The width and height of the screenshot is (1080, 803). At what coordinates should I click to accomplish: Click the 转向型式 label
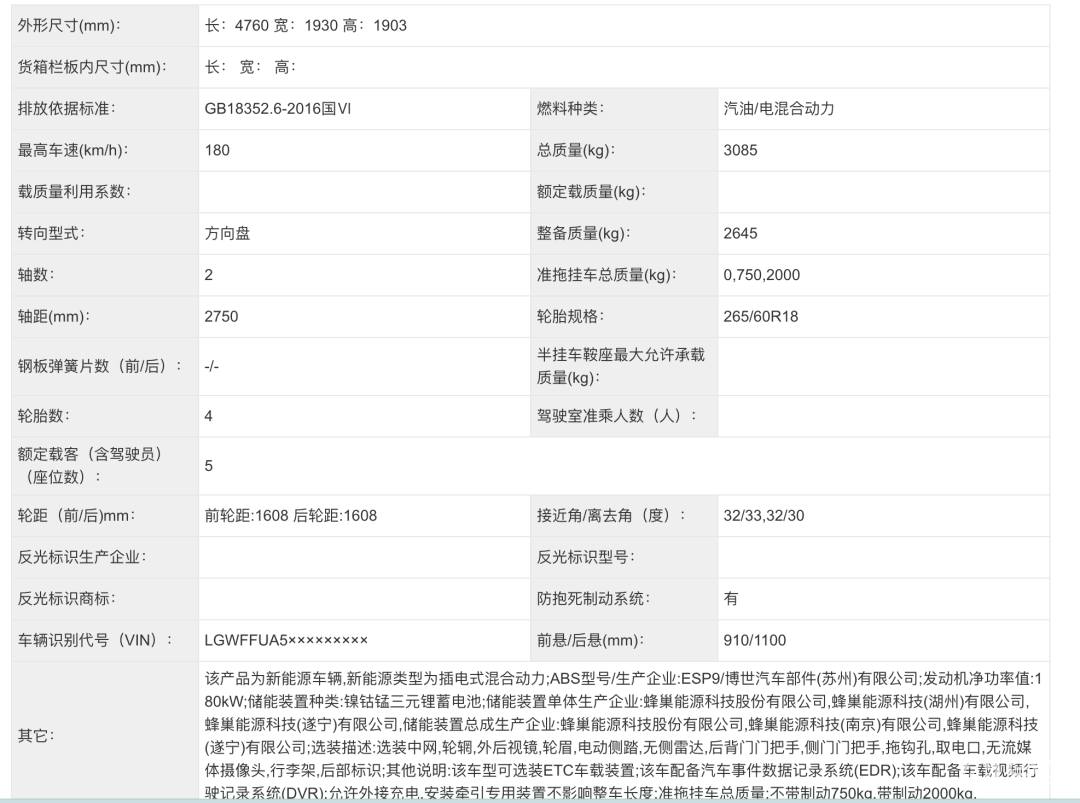52,233
